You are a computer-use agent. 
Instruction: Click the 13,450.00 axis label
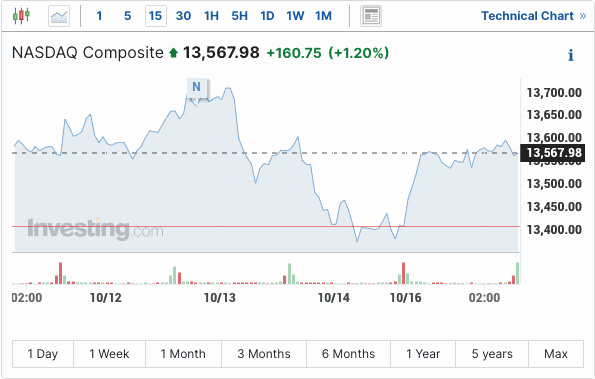pos(554,207)
